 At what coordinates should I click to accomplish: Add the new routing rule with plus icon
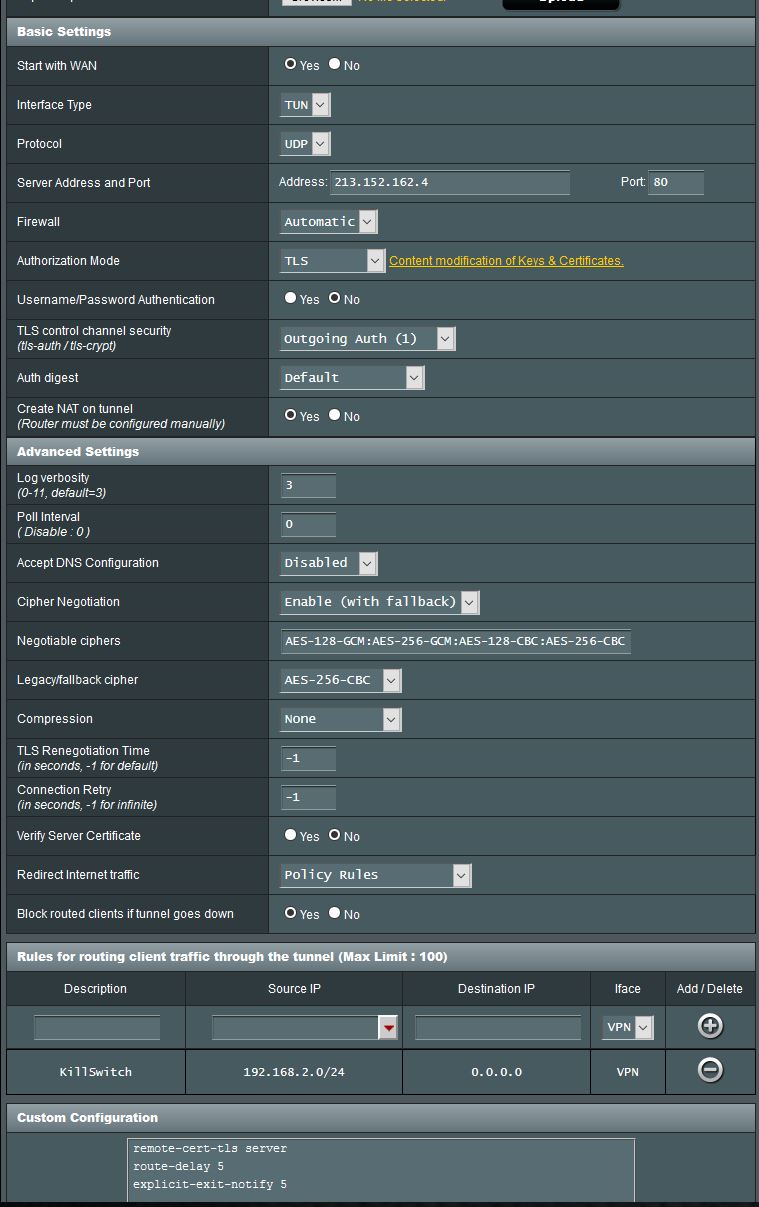[710, 1026]
